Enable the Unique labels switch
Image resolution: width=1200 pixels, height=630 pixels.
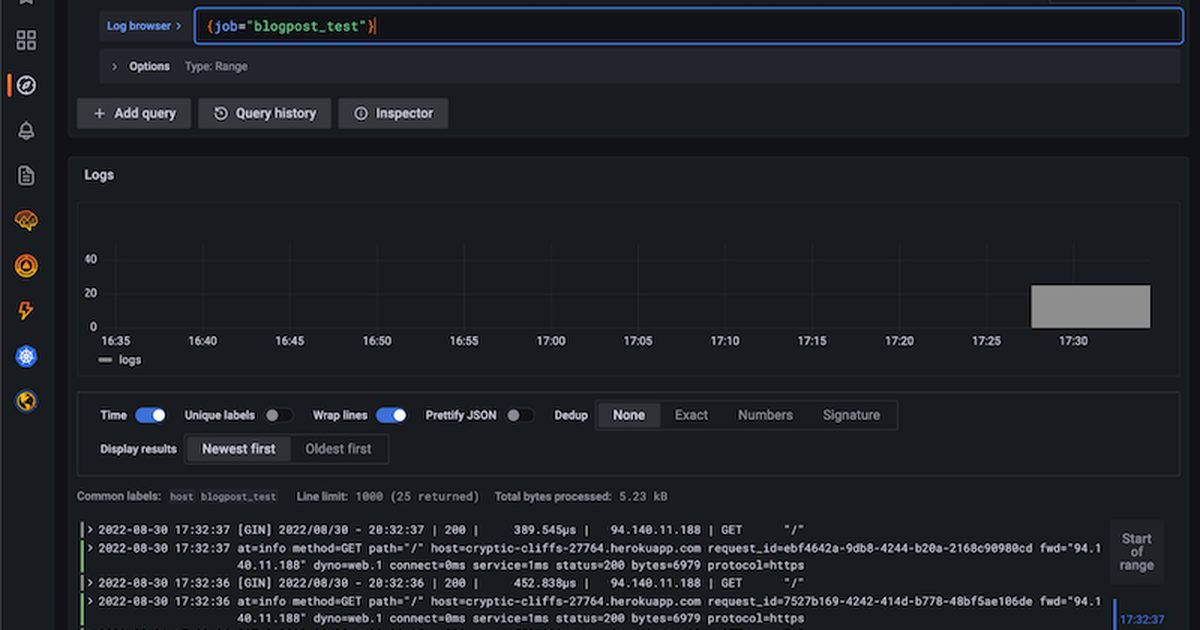(278, 415)
